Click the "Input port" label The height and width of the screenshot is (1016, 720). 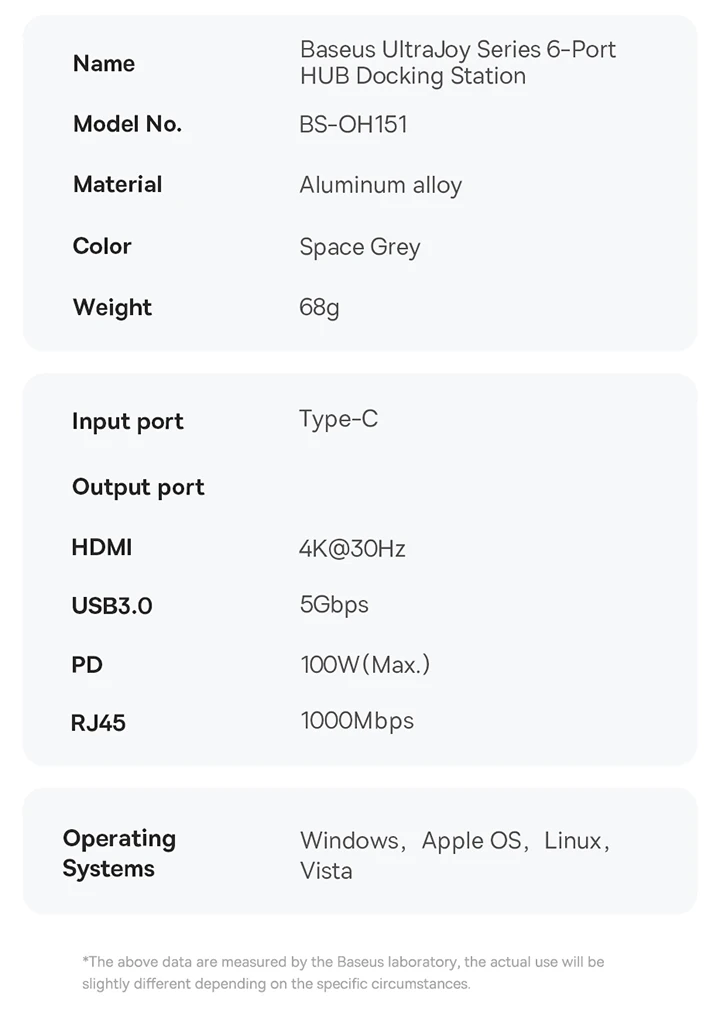point(127,421)
